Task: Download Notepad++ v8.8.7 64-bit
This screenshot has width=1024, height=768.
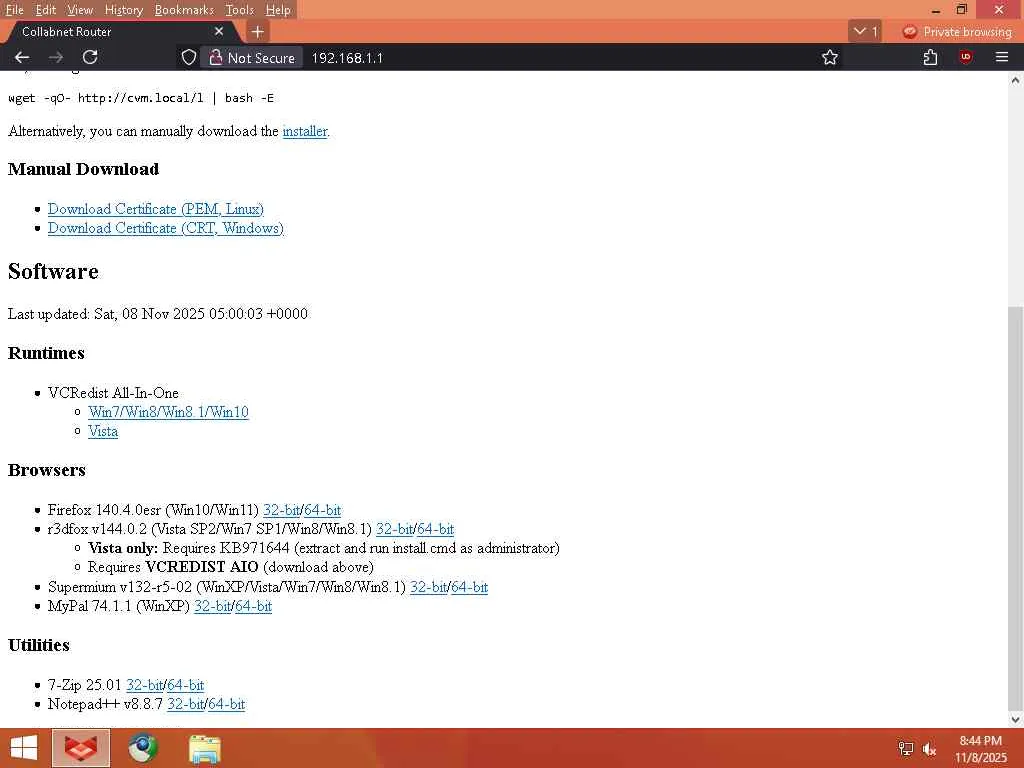Action: [227, 704]
